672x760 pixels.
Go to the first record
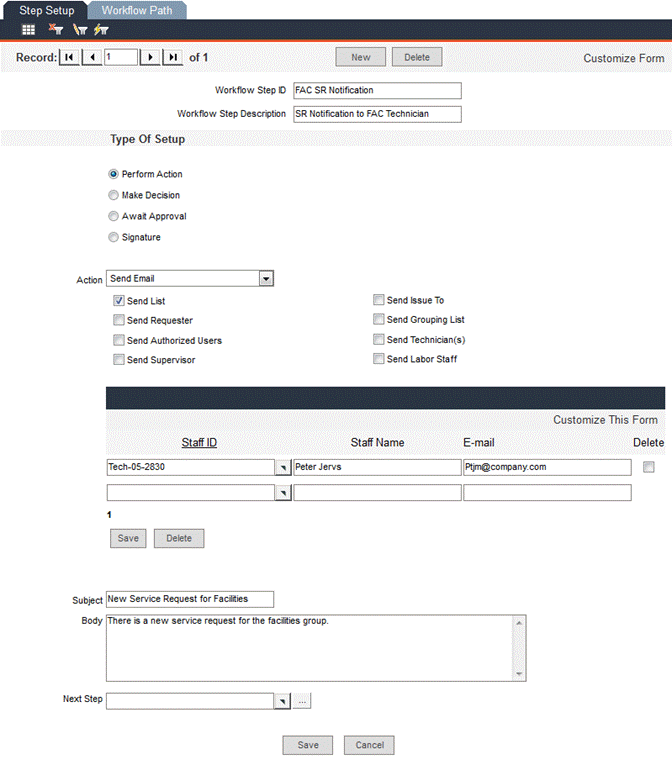click(x=69, y=57)
